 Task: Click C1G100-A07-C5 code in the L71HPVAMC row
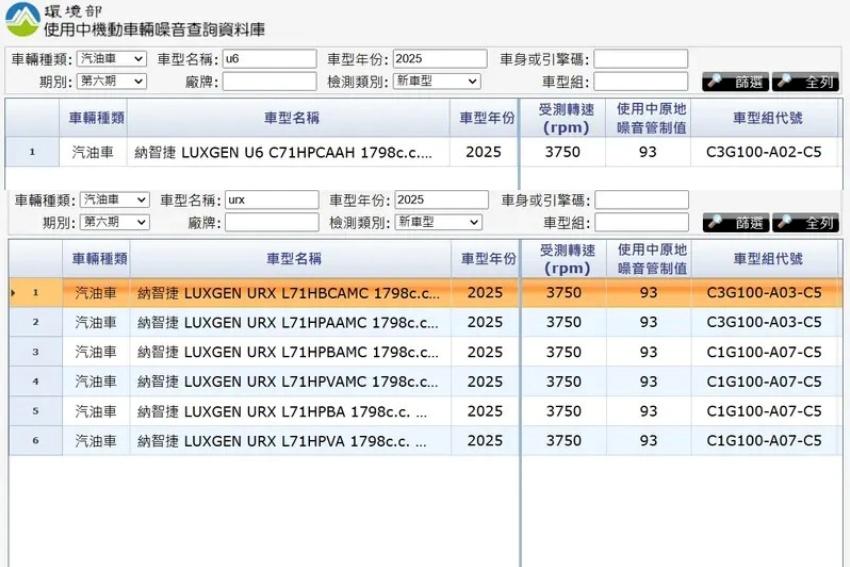[x=764, y=381]
